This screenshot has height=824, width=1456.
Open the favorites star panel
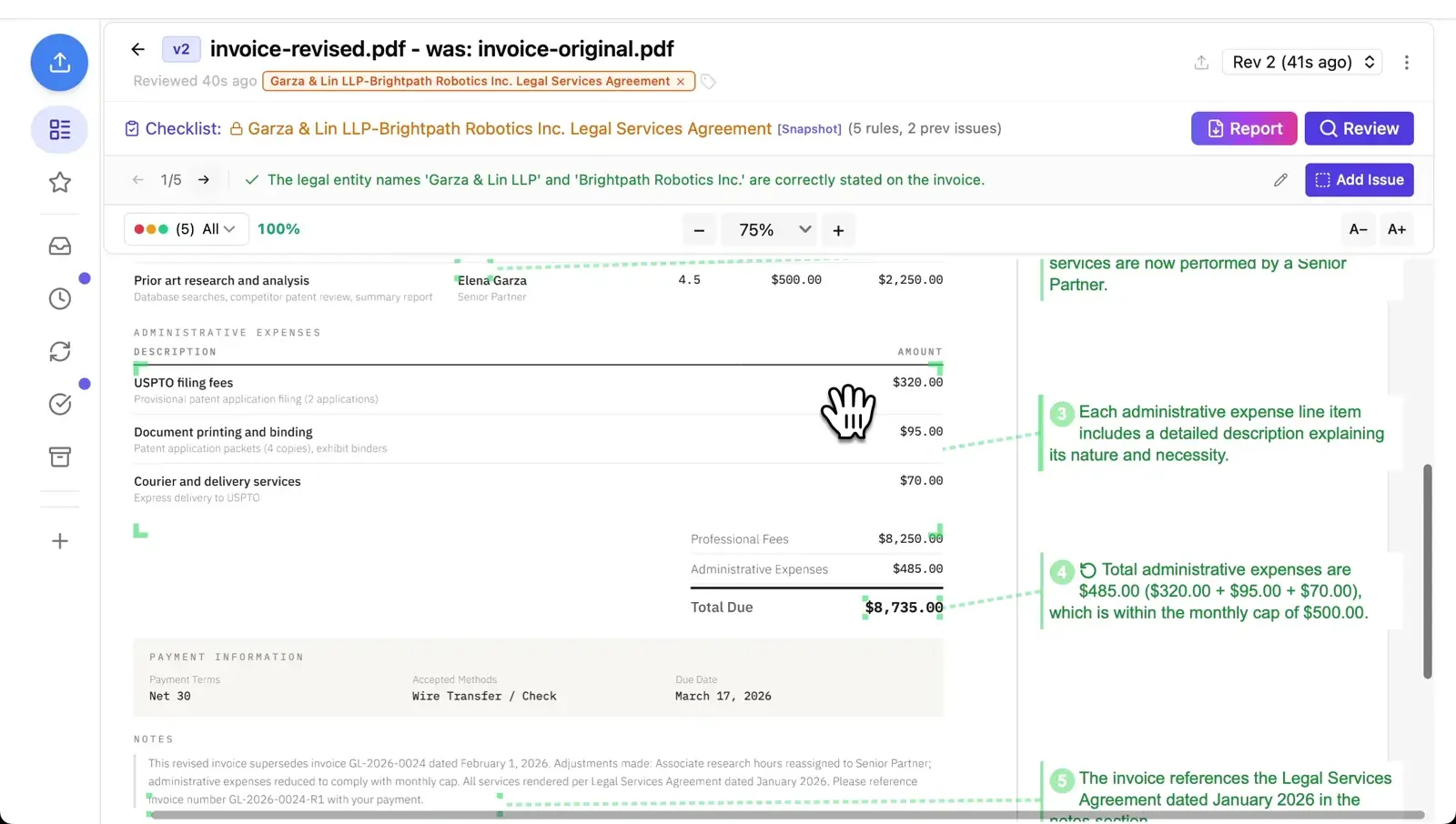pos(59,182)
